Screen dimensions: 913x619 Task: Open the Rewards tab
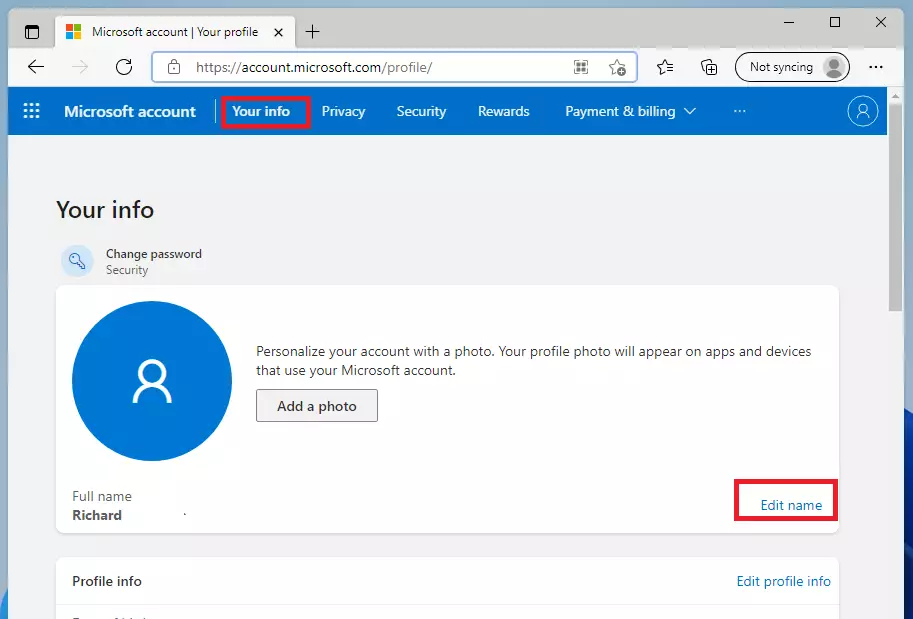click(x=504, y=111)
